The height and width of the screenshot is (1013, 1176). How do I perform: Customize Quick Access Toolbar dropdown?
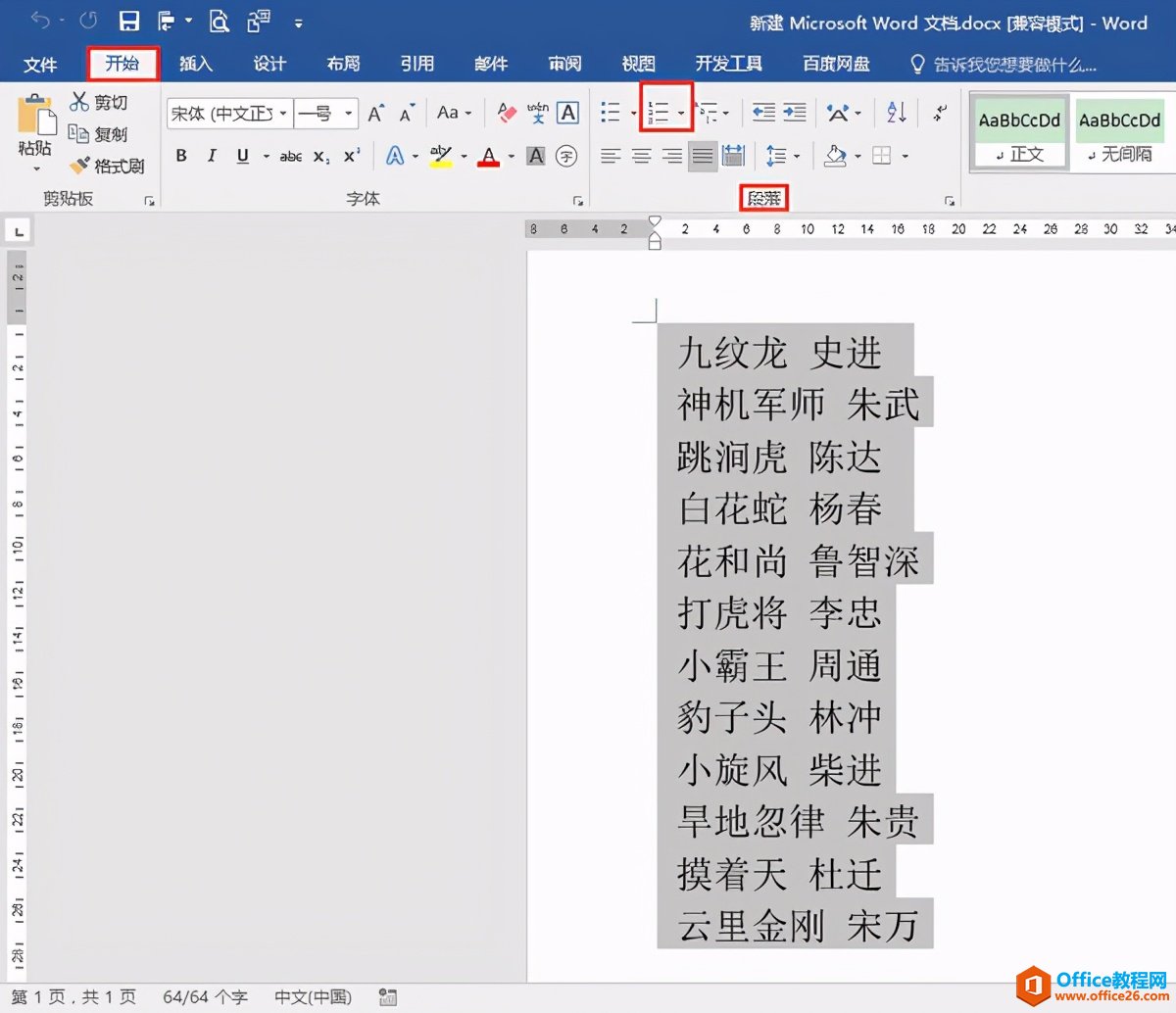pyautogui.click(x=298, y=23)
